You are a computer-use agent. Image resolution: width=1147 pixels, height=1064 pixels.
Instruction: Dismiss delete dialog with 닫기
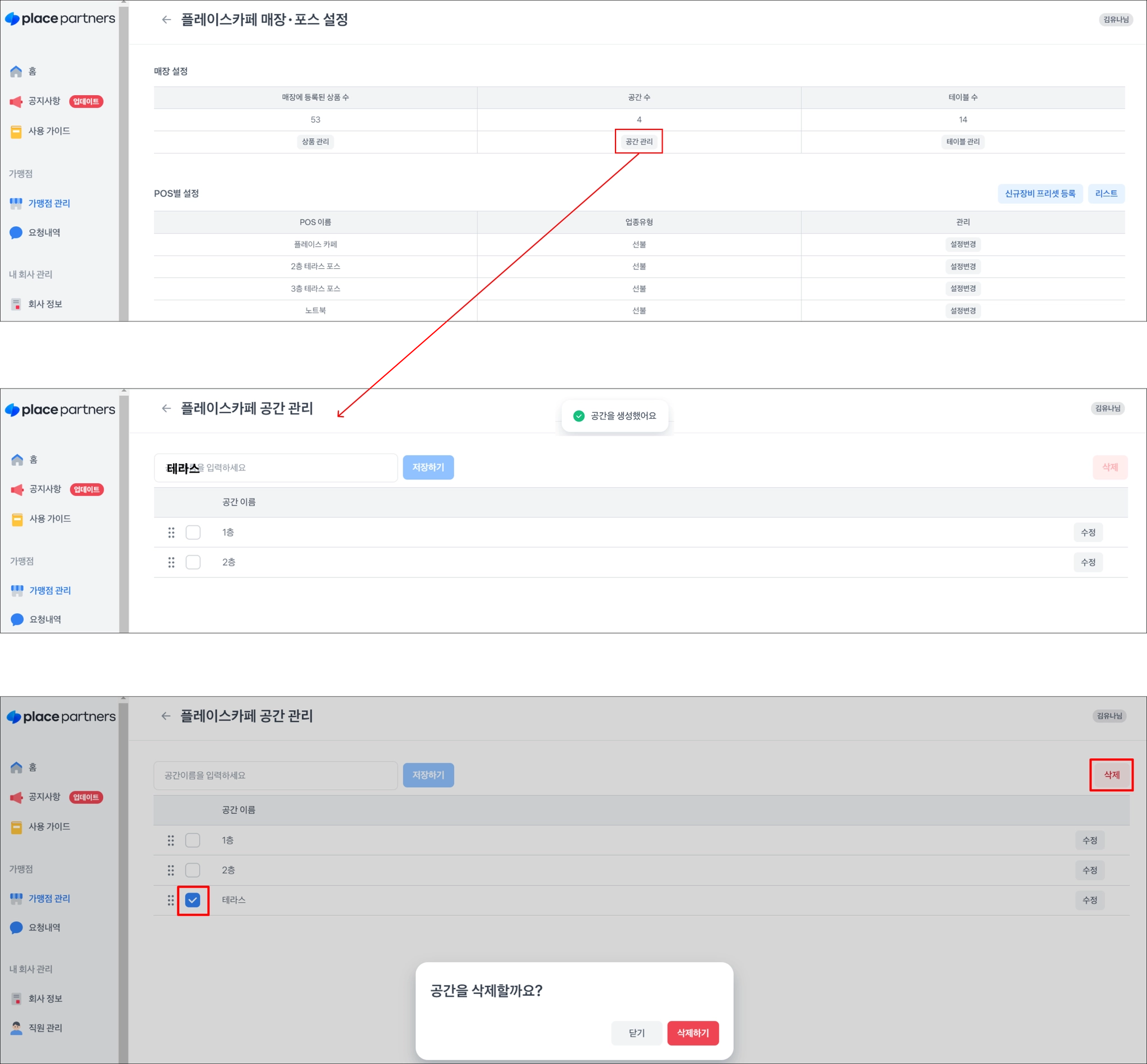coord(636,1033)
